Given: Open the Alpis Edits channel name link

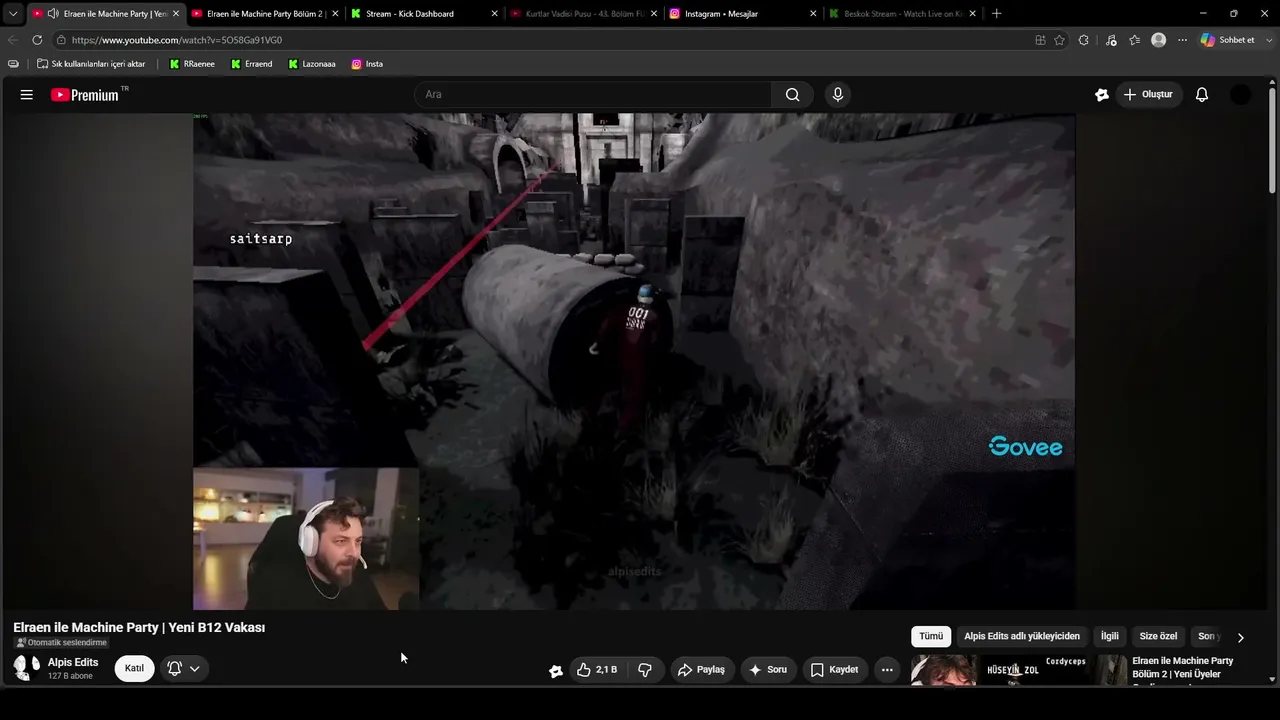Looking at the screenshot, I should pyautogui.click(x=73, y=662).
